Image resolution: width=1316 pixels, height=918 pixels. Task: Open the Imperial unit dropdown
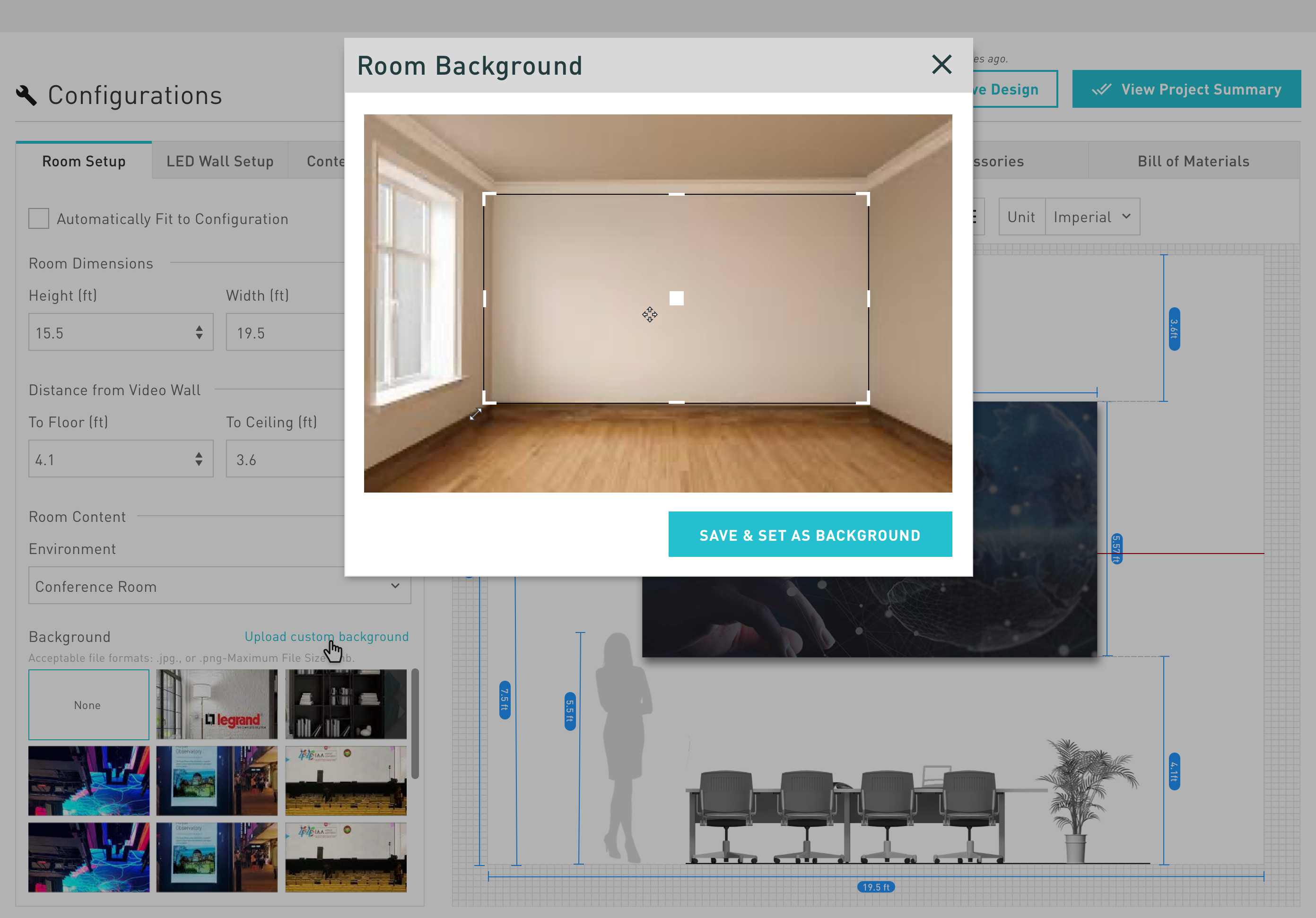(x=1092, y=216)
